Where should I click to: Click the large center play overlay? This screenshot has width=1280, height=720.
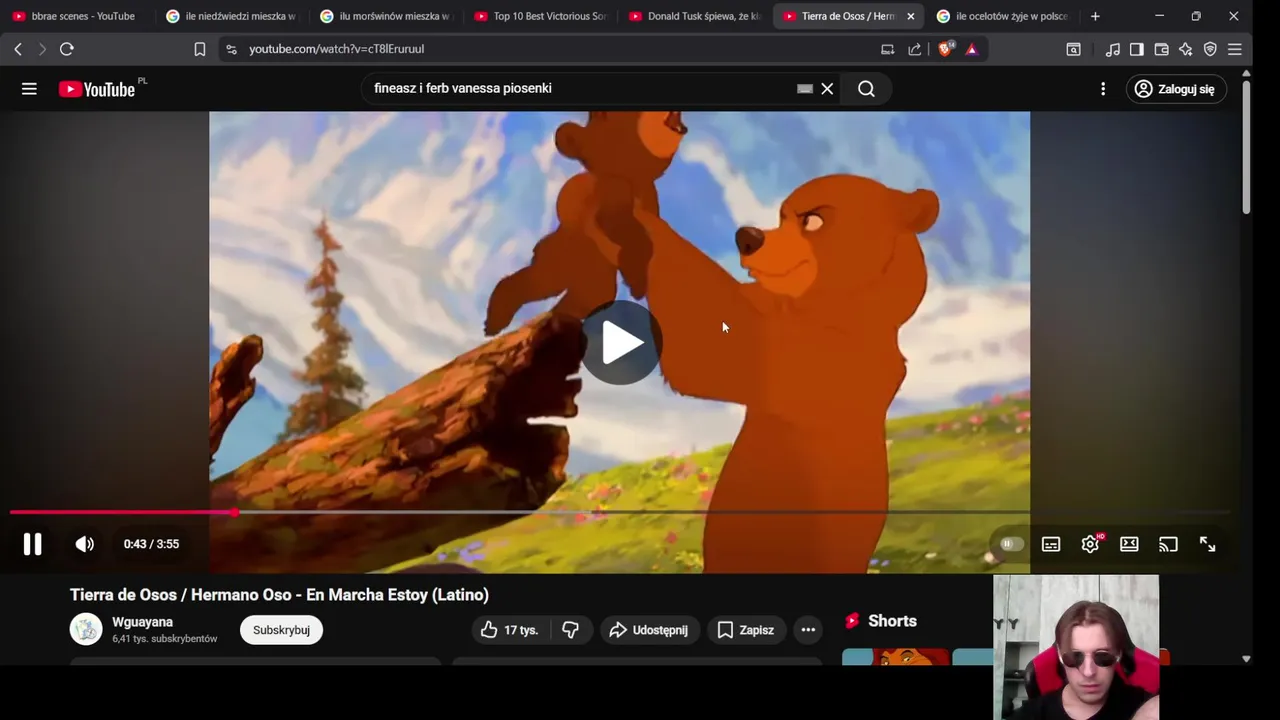click(x=620, y=343)
